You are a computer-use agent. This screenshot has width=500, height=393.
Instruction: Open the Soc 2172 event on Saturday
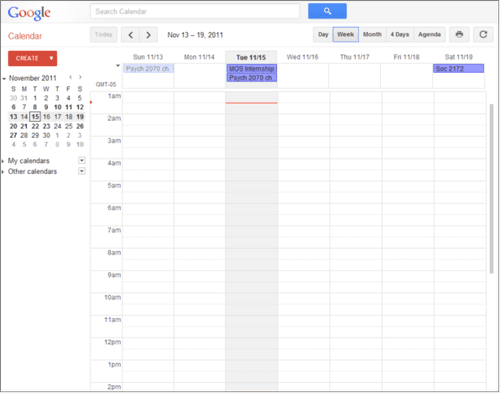pyautogui.click(x=458, y=69)
